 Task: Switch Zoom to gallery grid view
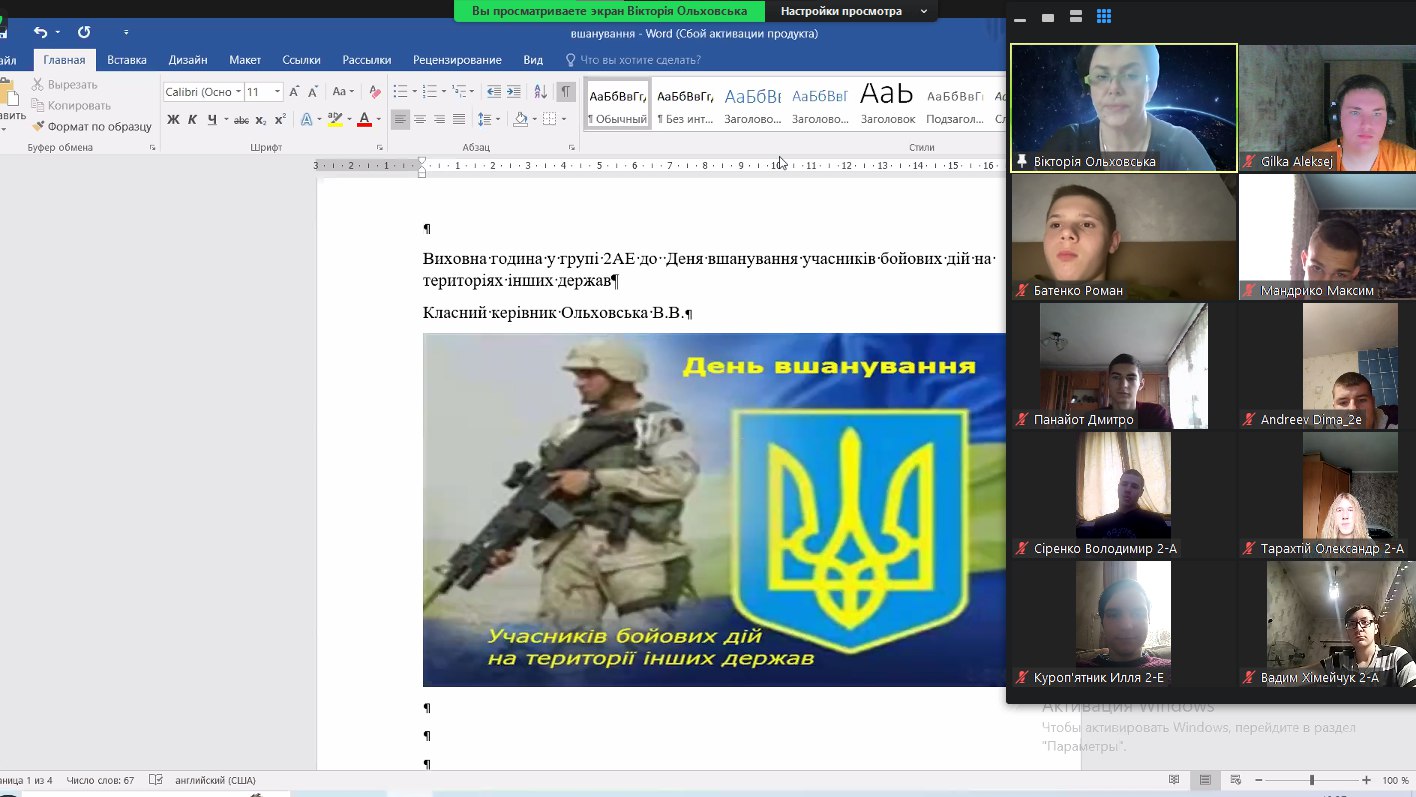[1104, 17]
